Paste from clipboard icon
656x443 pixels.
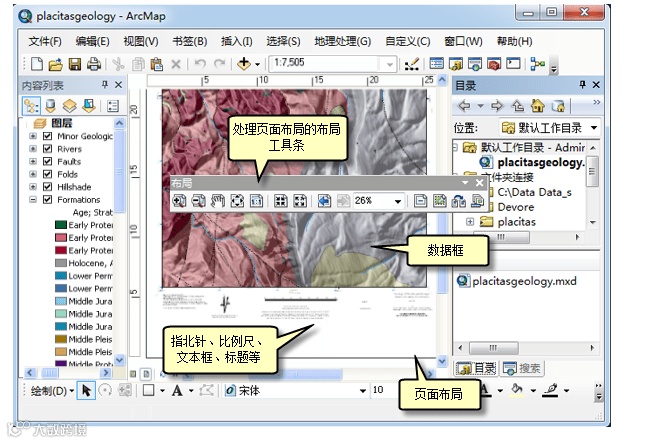click(156, 64)
